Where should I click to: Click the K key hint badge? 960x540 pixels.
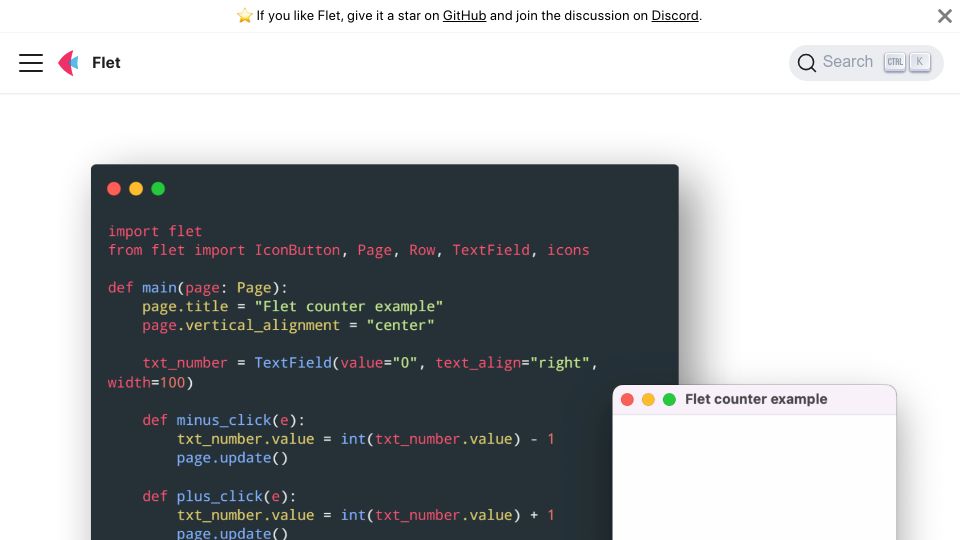pyautogui.click(x=920, y=62)
